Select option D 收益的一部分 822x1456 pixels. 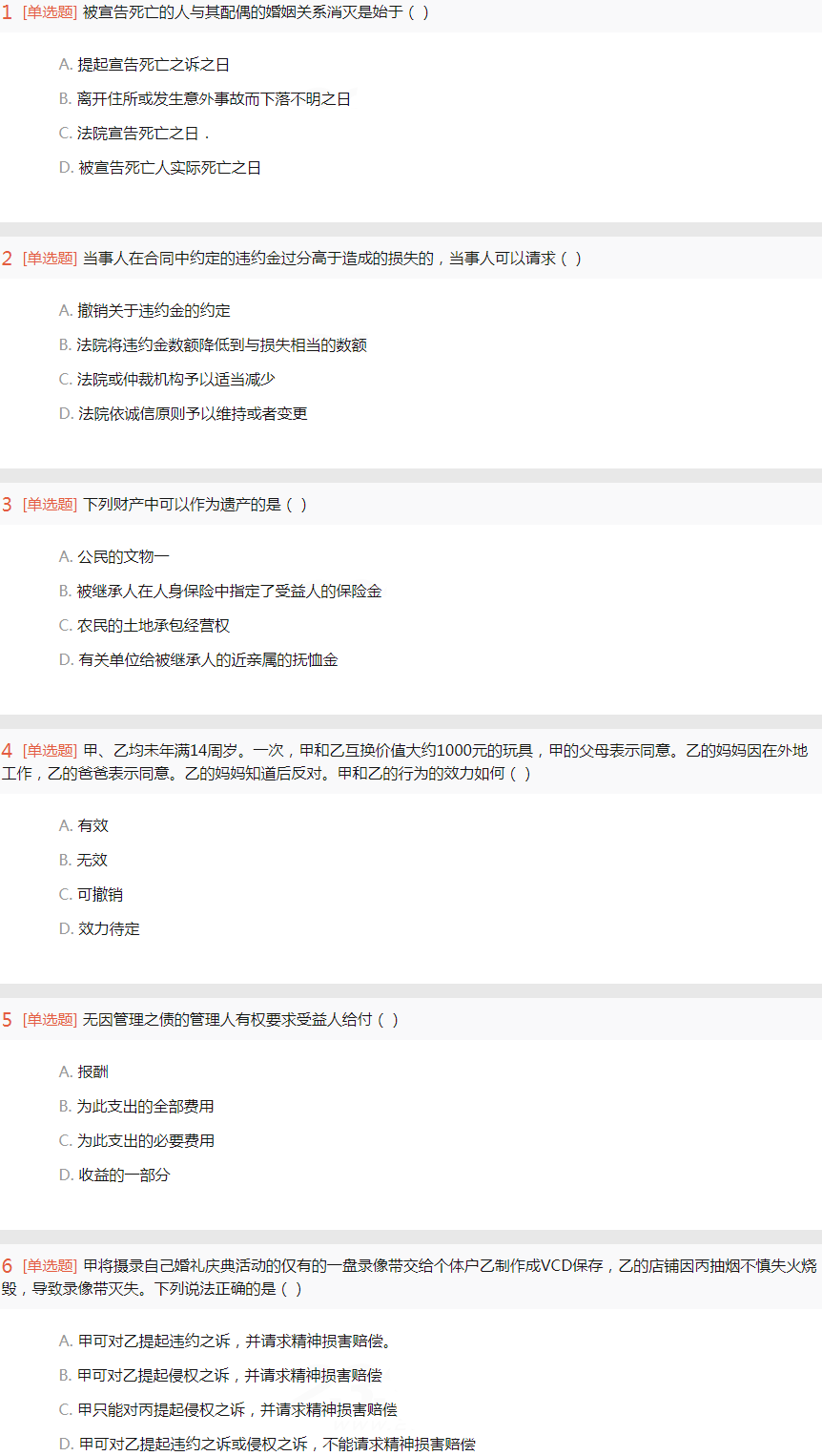114,1175
